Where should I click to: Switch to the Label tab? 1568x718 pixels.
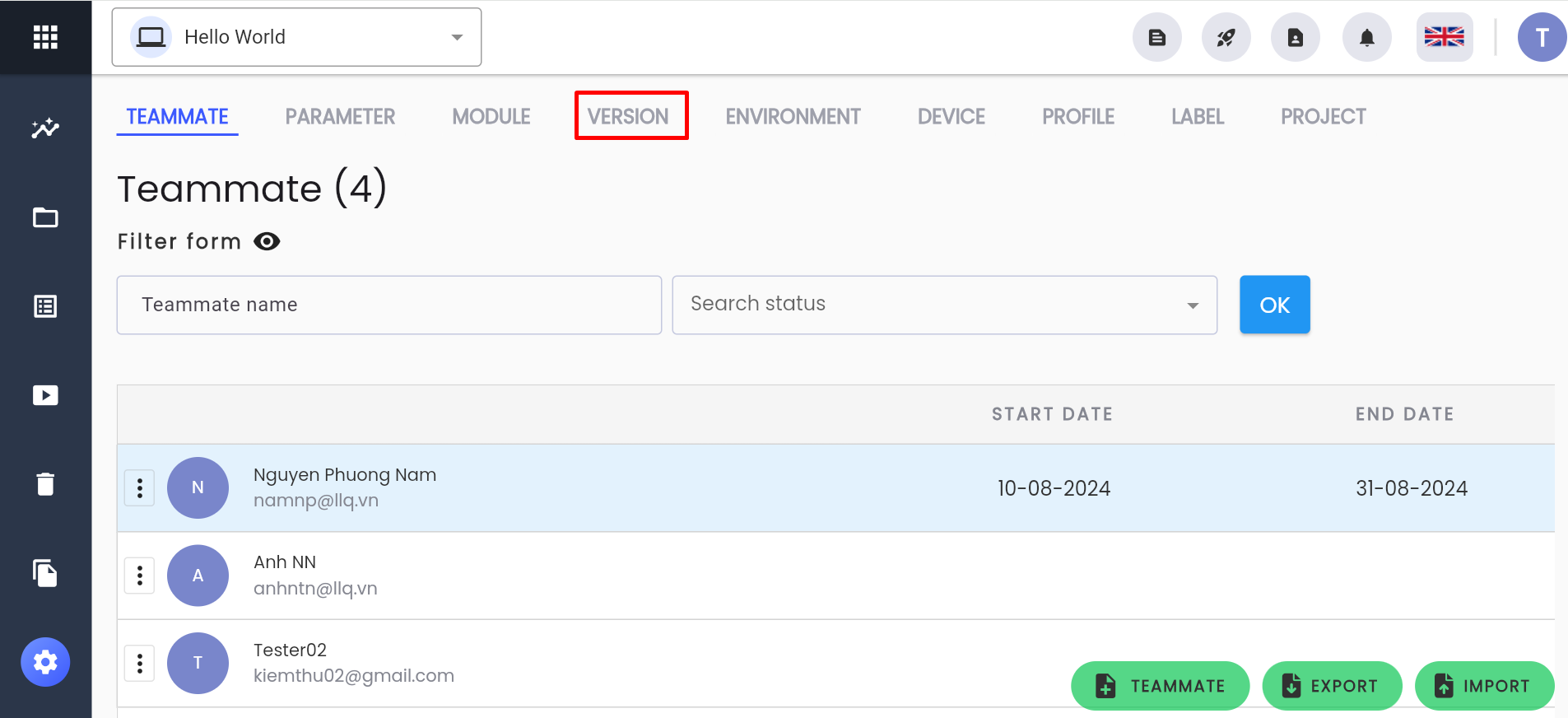pos(1198,117)
